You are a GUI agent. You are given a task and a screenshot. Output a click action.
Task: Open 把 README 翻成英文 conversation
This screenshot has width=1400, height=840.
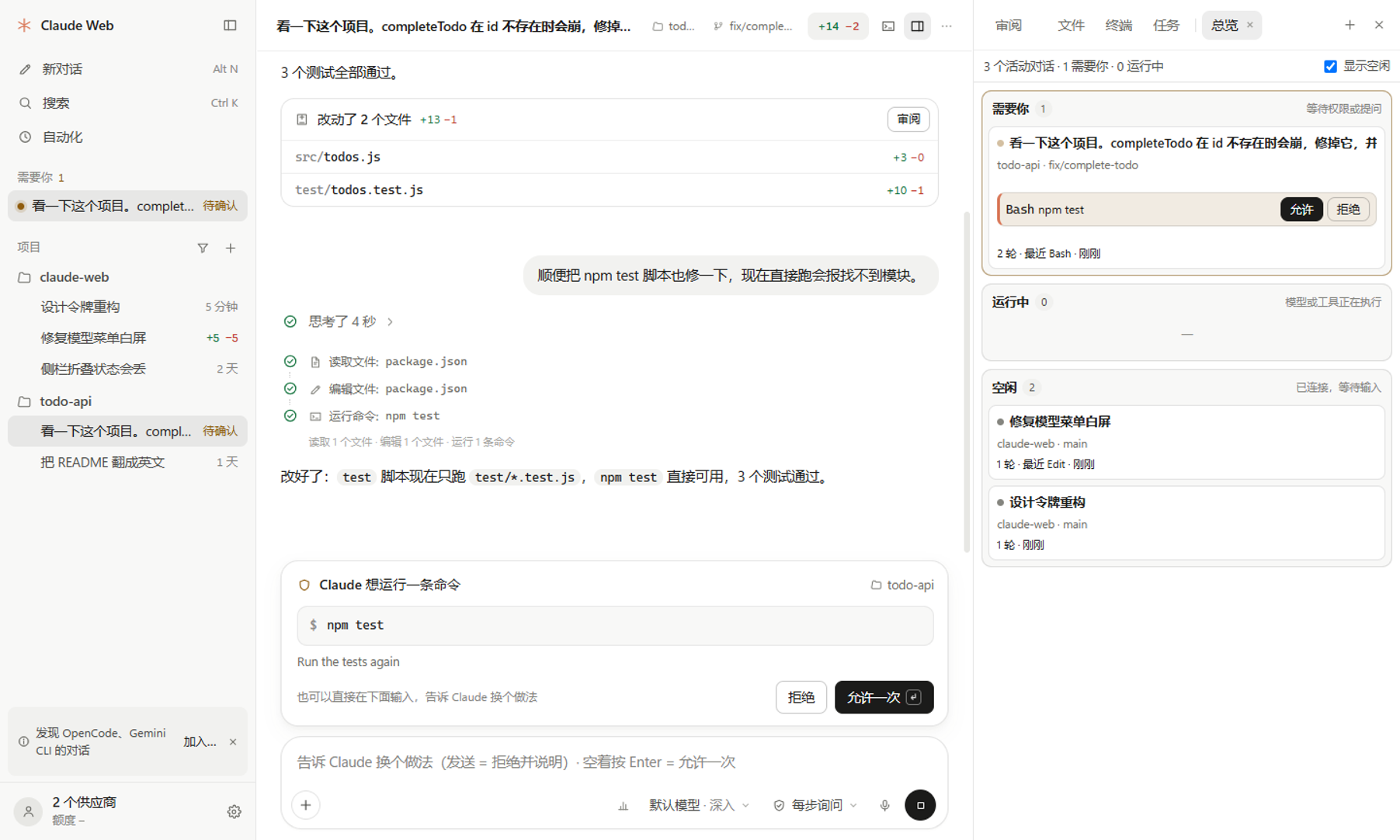[x=127, y=462]
